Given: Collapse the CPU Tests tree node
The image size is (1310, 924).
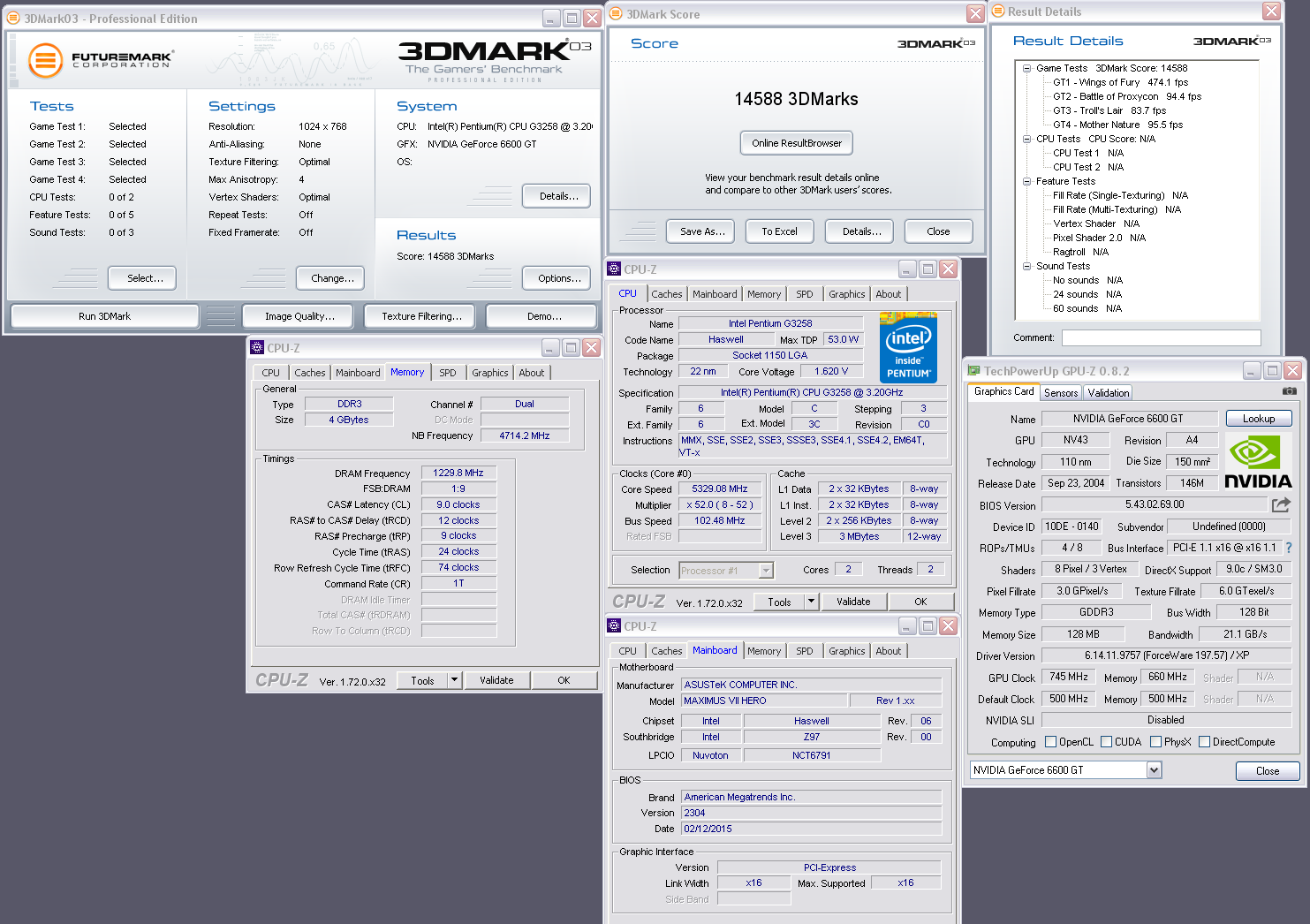Looking at the screenshot, I should (1026, 139).
